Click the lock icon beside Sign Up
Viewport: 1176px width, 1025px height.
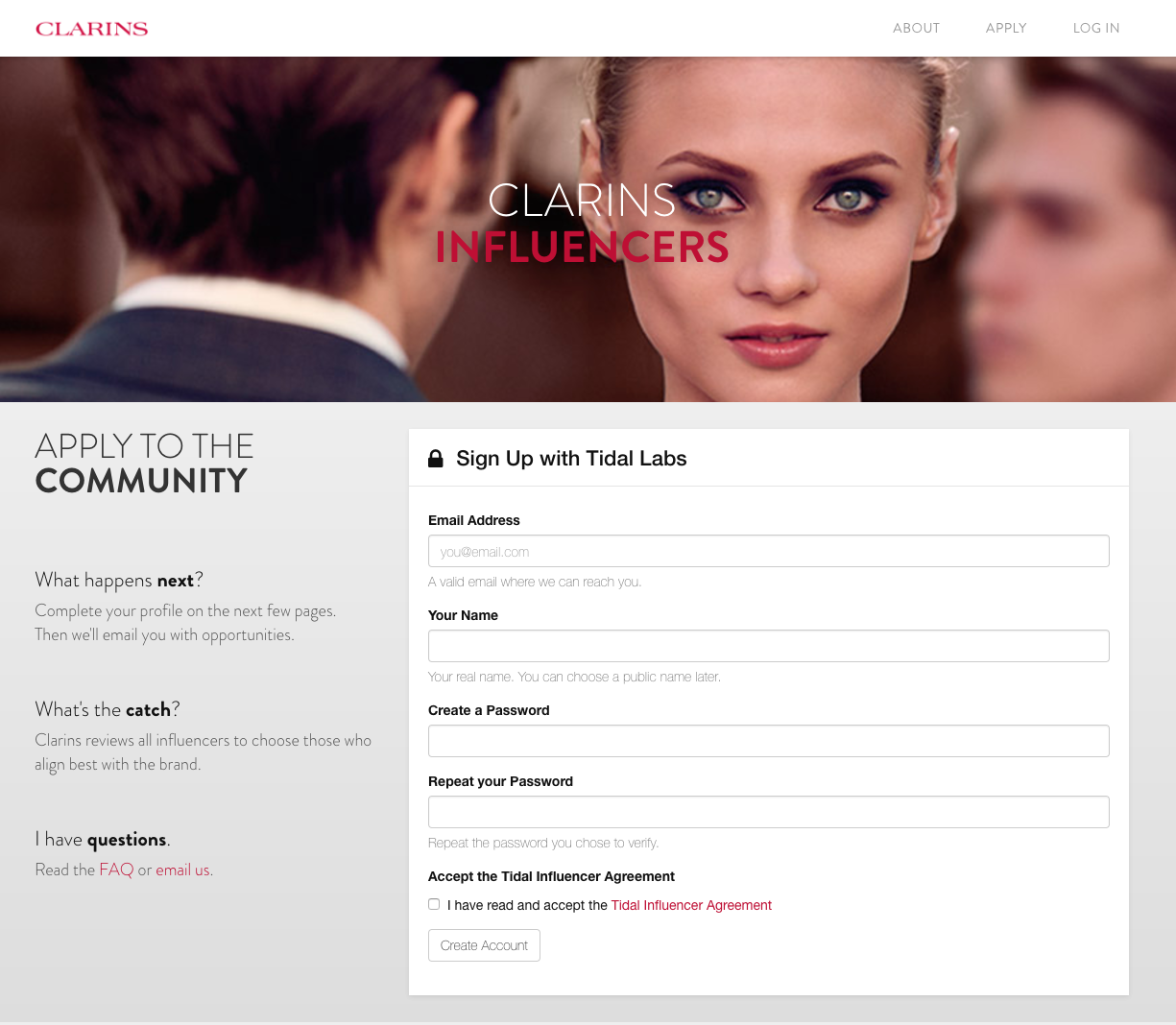coord(436,459)
